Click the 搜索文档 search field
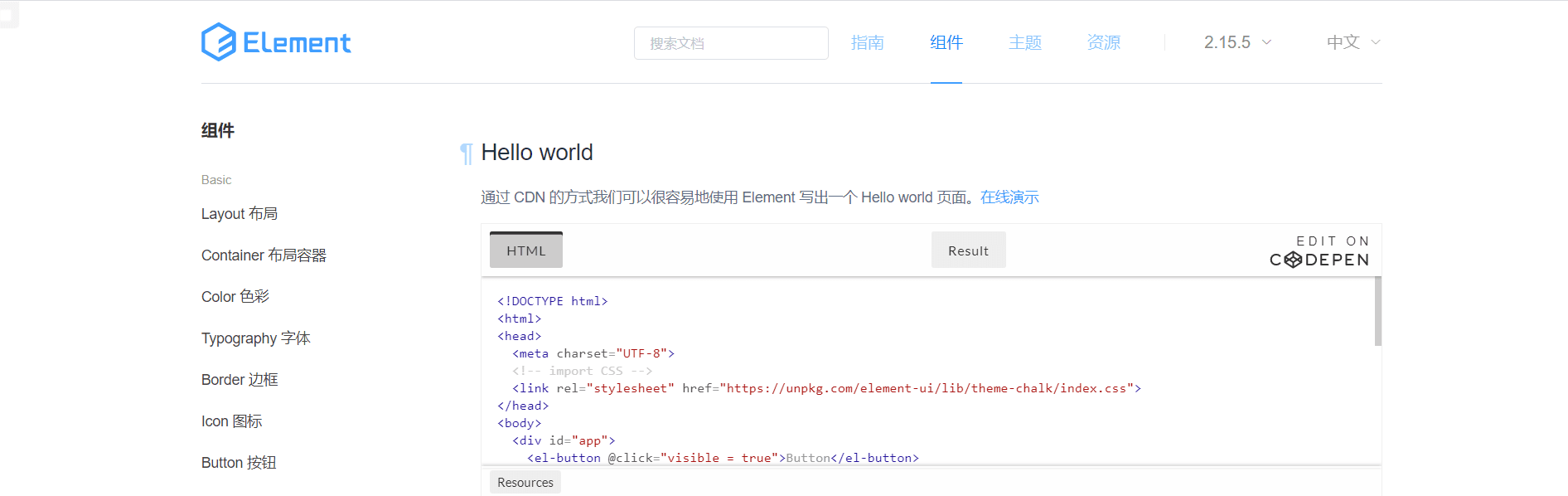This screenshot has height=496, width=1568. [730, 43]
